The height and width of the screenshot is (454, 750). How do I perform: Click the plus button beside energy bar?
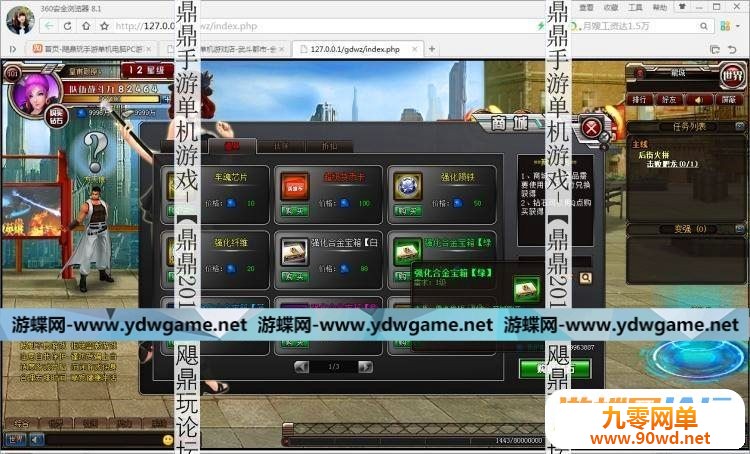pyautogui.click(x=166, y=100)
